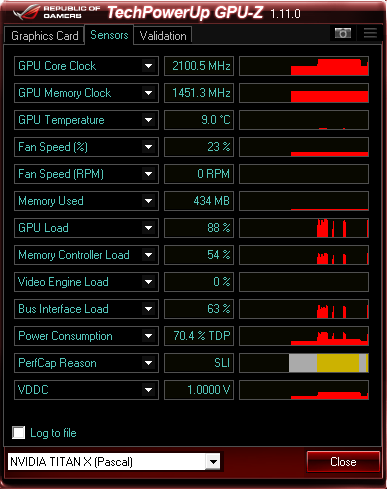The image size is (387, 489).
Task: Switch to the Graphics Card tab
Action: 44,36
